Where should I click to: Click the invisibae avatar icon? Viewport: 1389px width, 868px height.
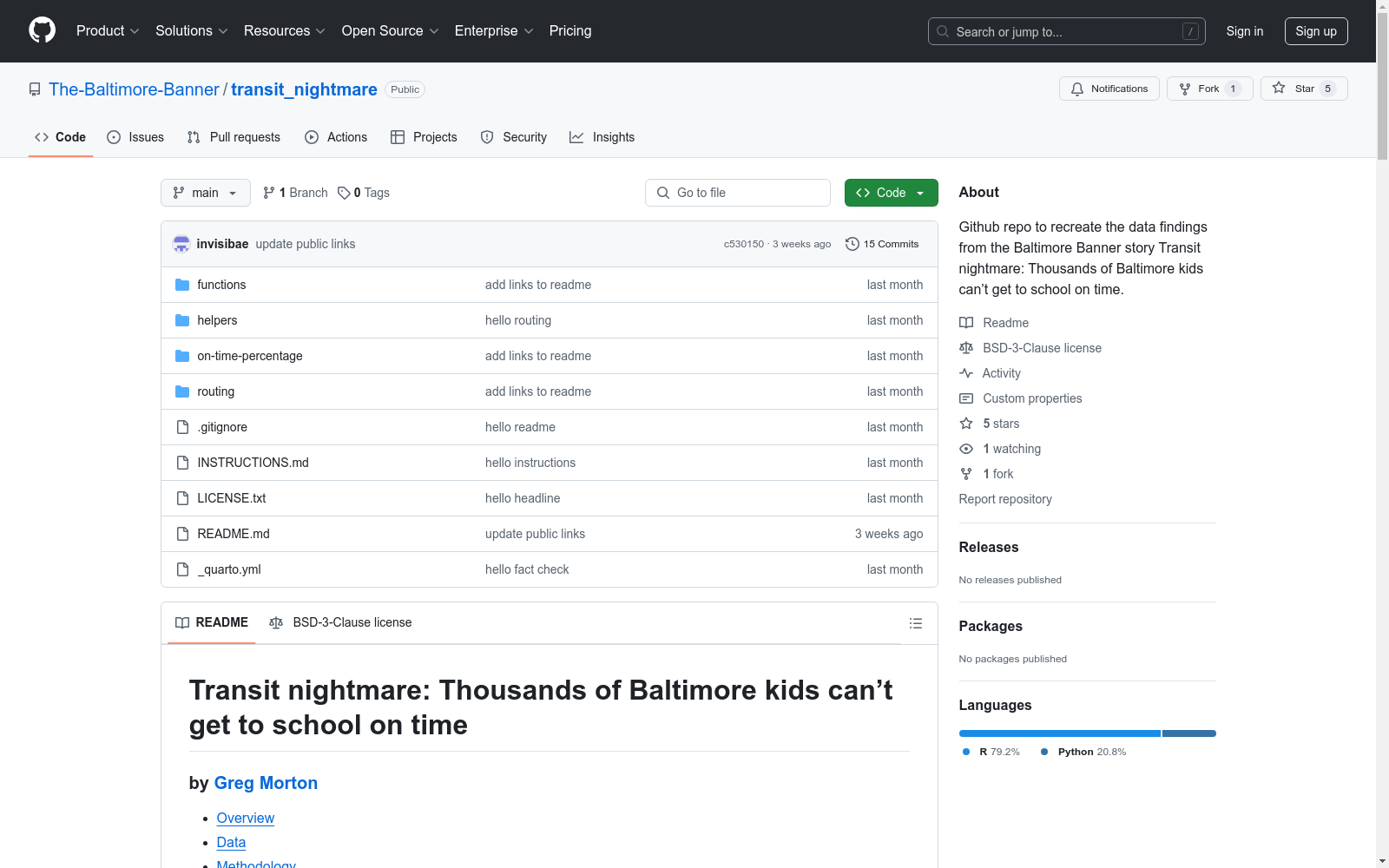(x=181, y=244)
